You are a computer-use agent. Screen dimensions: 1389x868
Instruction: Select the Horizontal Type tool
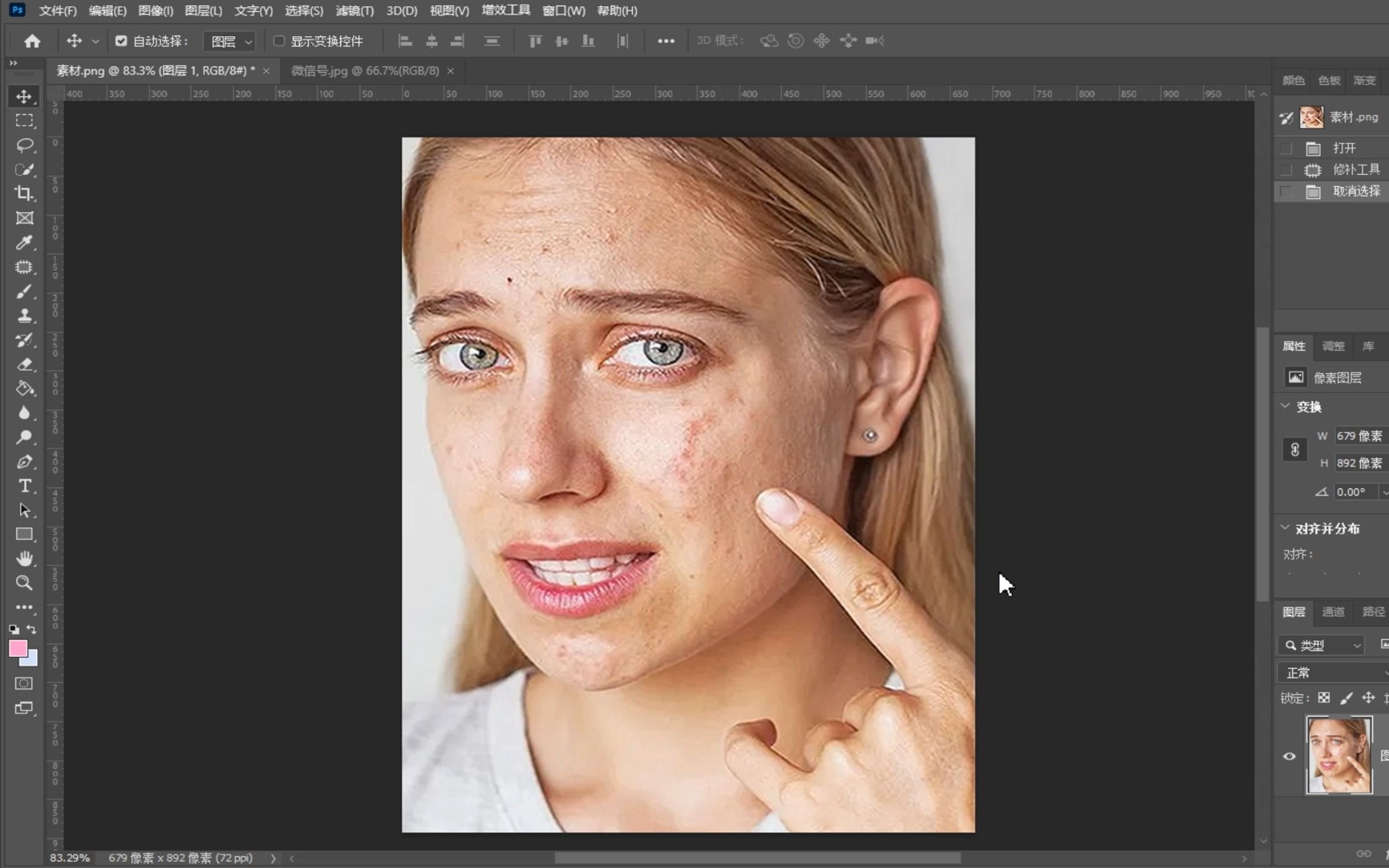pyautogui.click(x=24, y=486)
